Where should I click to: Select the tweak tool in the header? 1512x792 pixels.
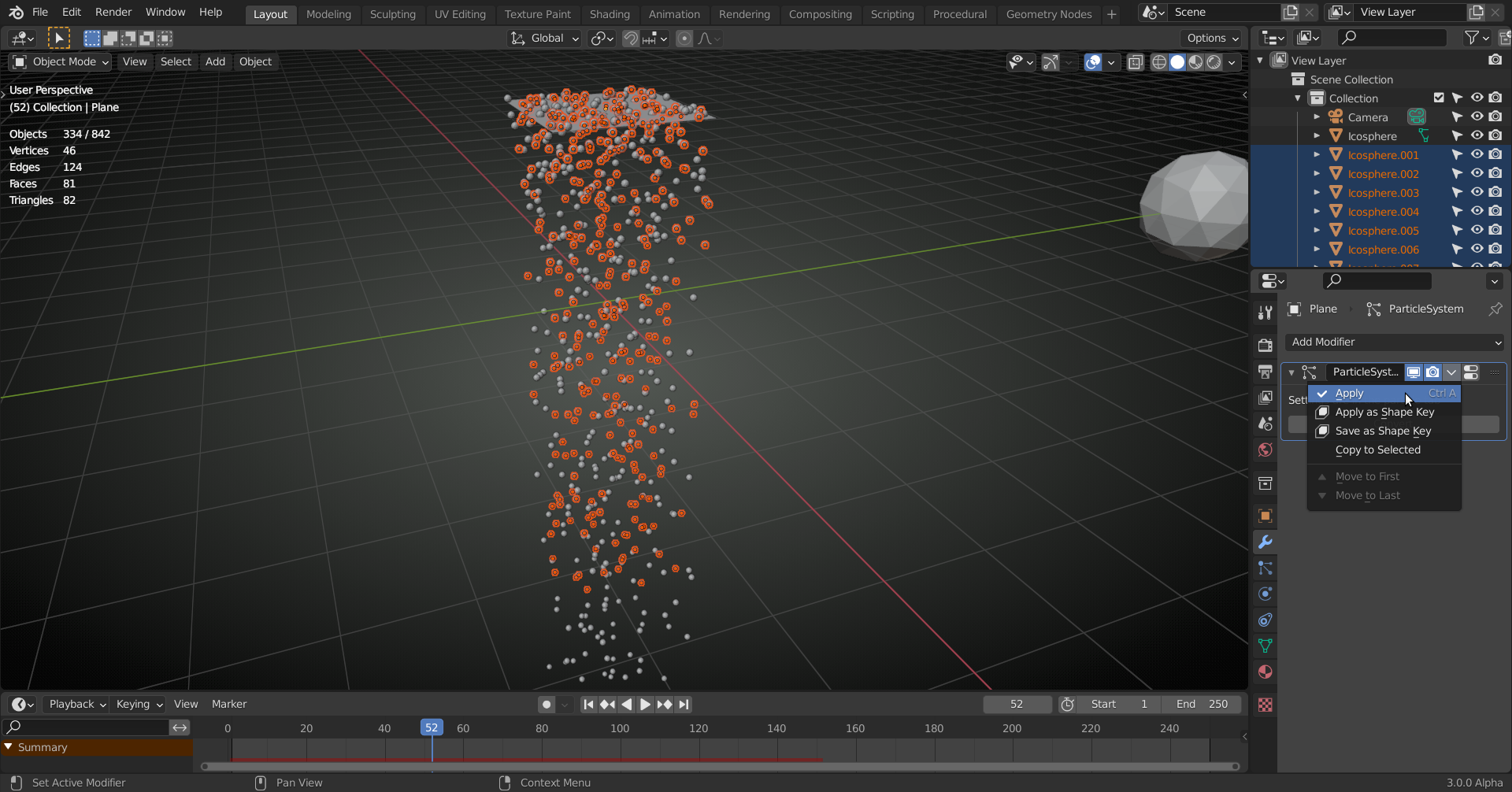58,38
